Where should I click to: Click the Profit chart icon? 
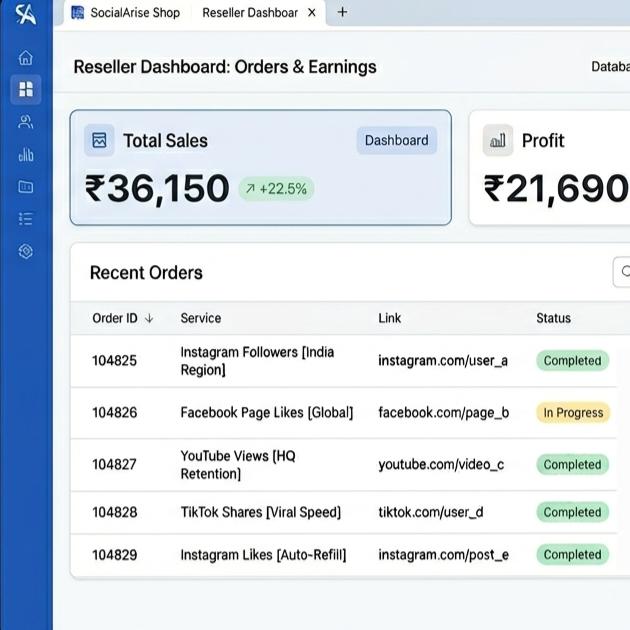coord(498,141)
